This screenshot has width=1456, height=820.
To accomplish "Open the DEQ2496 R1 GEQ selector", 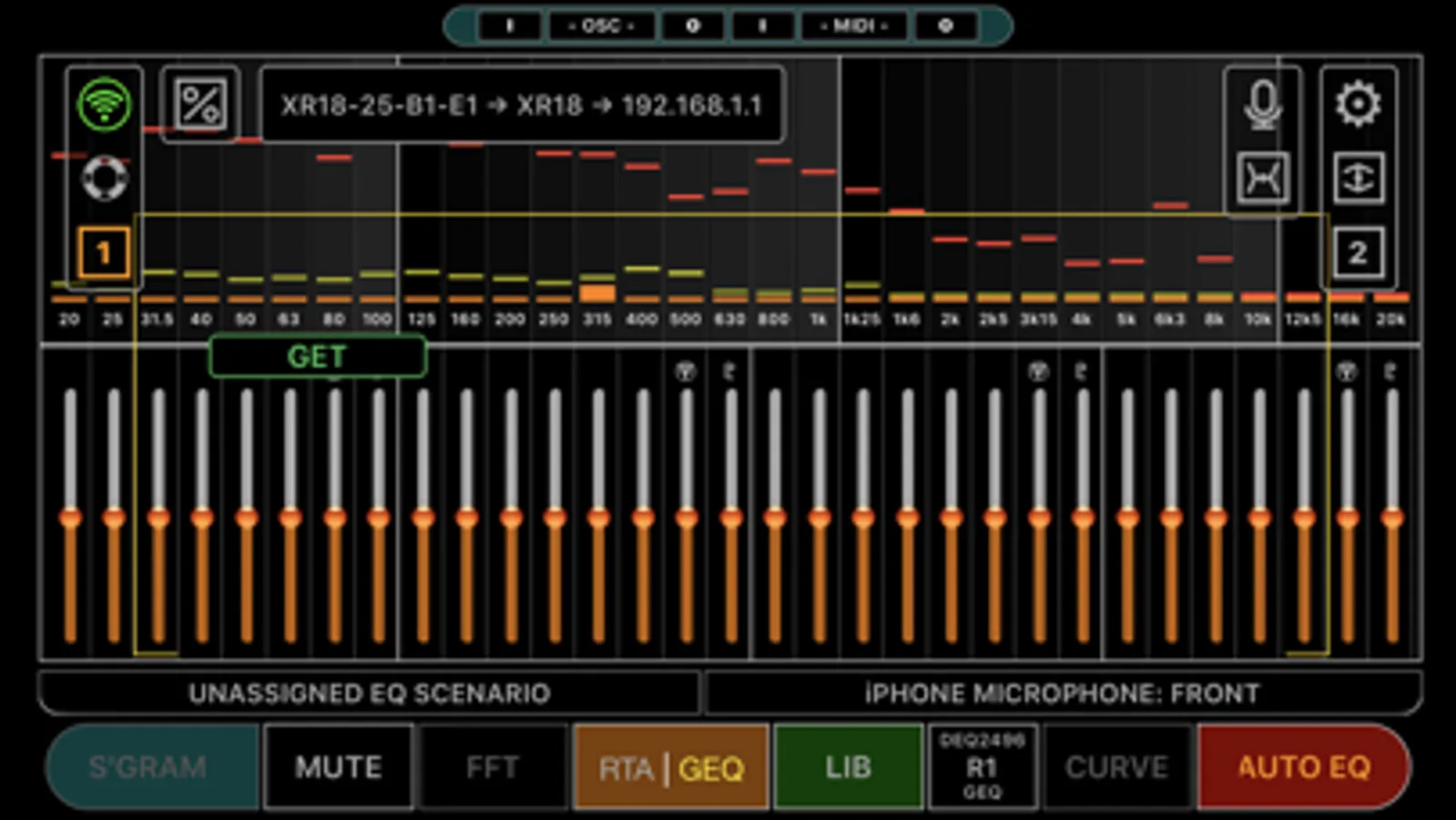I will 983,767.
